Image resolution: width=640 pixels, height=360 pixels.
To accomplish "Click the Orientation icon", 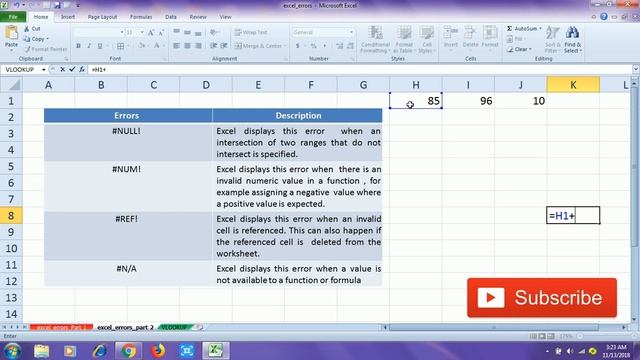I will [214, 32].
